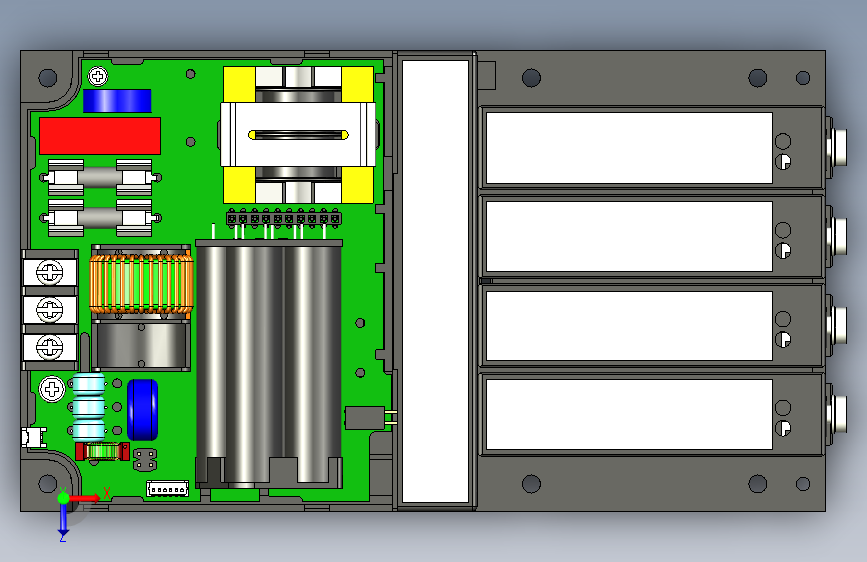Select the upper glass fuse in its holder

coord(100,178)
